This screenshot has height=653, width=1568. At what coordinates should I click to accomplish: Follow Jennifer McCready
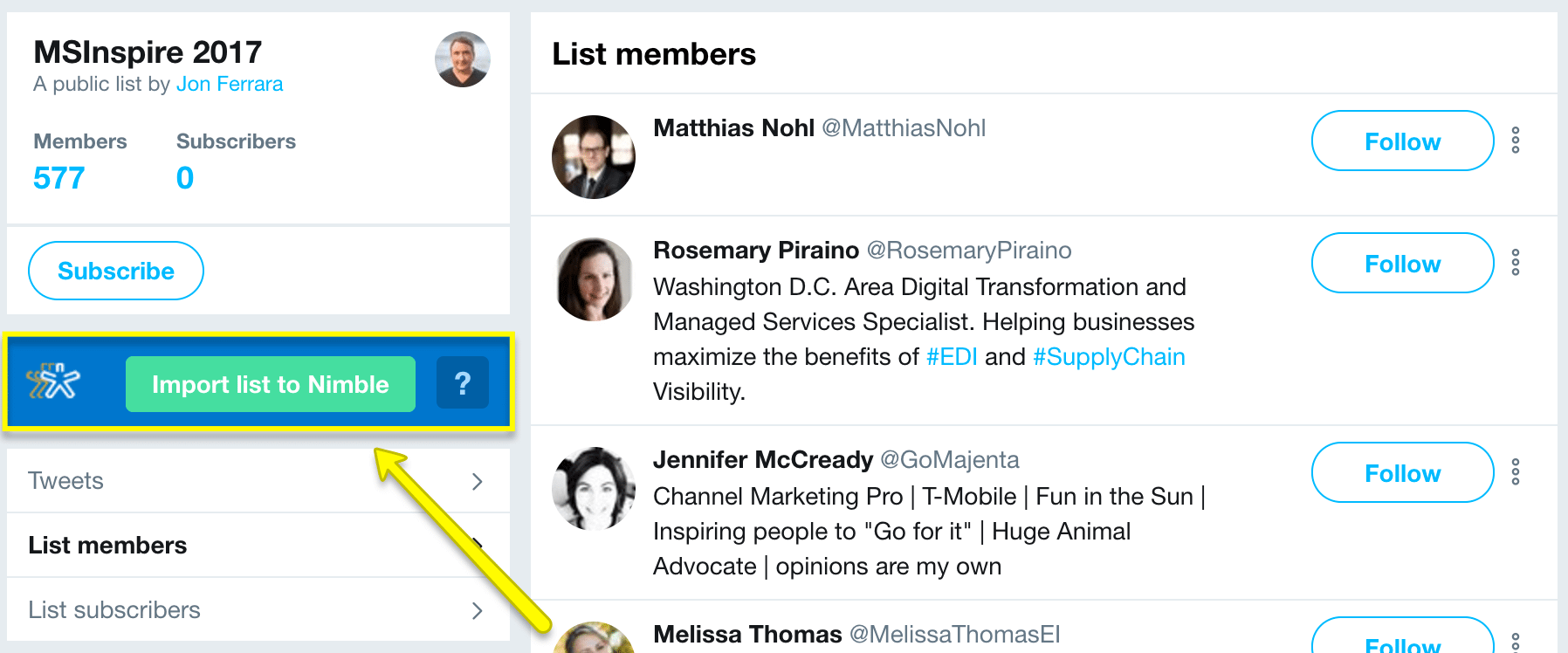coord(1402,473)
